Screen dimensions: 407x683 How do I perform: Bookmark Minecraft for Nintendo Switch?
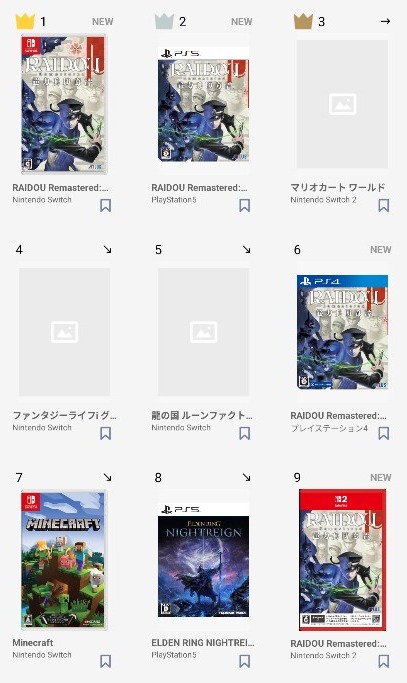pyautogui.click(x=105, y=661)
